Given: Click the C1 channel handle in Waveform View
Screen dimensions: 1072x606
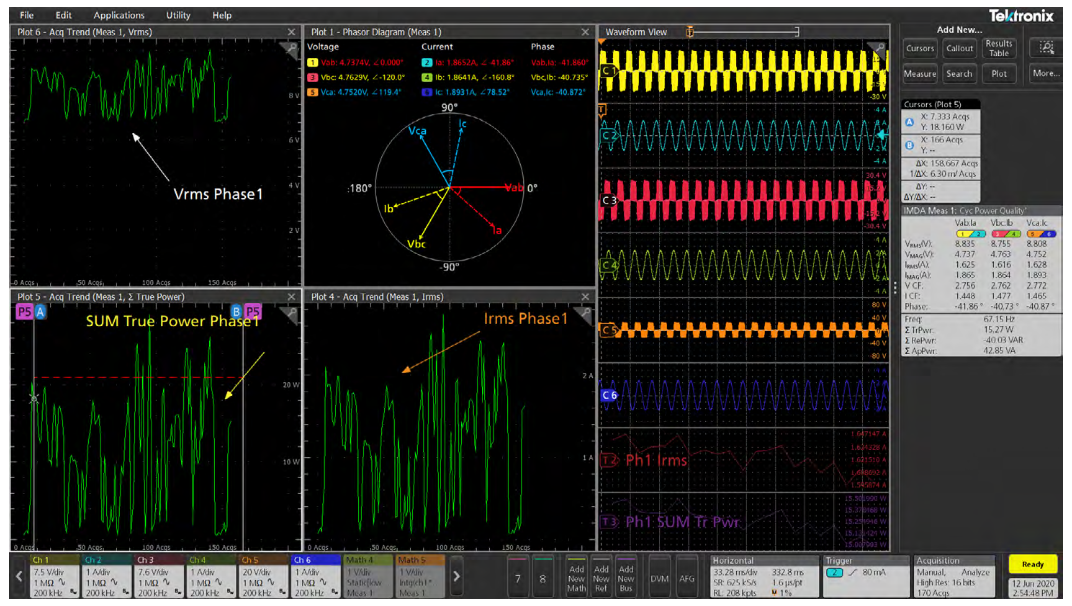Looking at the screenshot, I should point(607,72).
